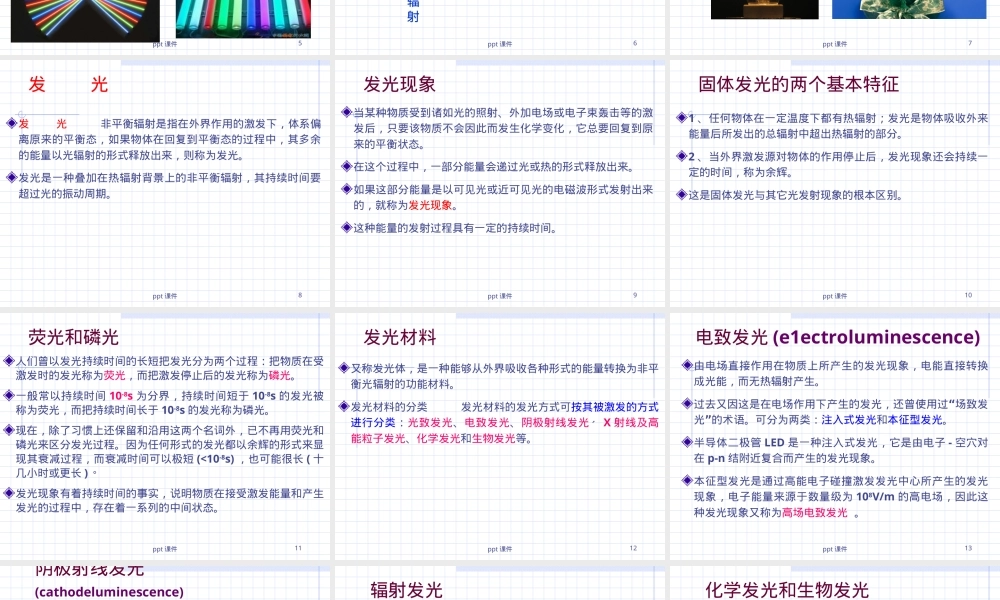Click the page number 13 in slide footer

968,548
